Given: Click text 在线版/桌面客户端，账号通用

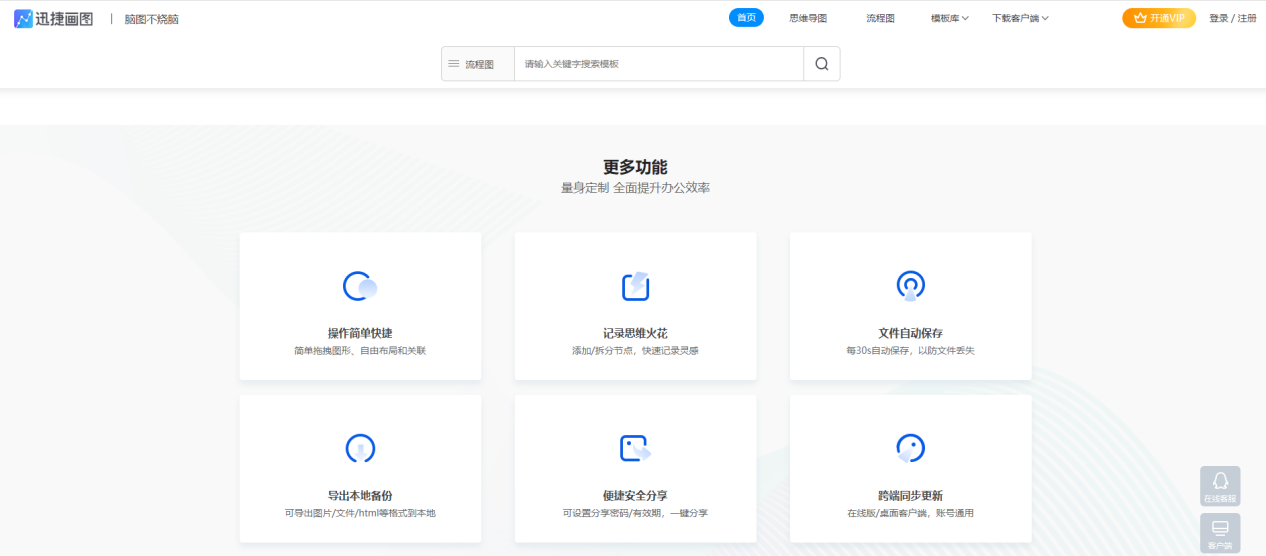Looking at the screenshot, I should [911, 513].
